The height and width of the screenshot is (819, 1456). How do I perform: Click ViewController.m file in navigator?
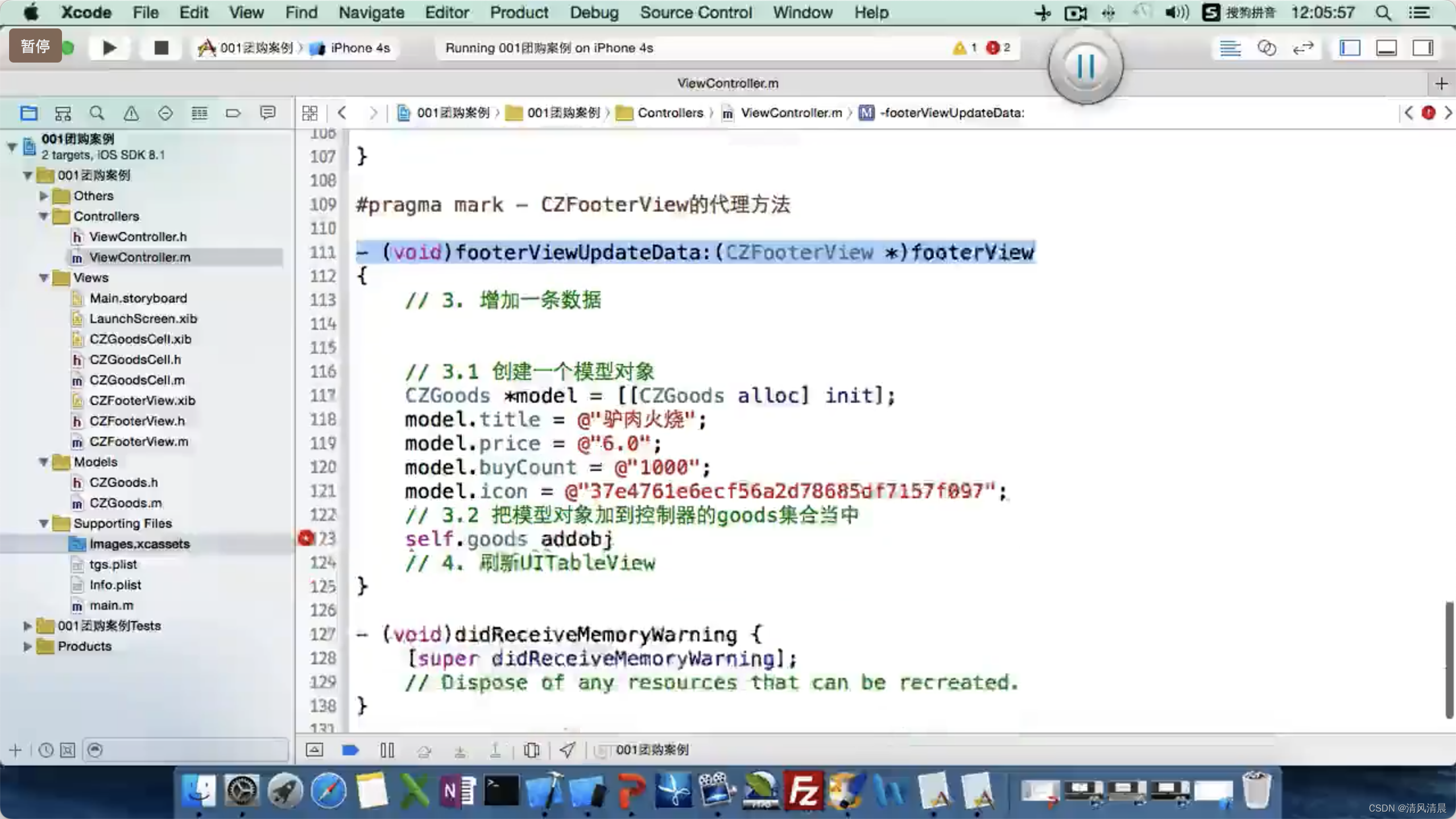click(x=139, y=257)
